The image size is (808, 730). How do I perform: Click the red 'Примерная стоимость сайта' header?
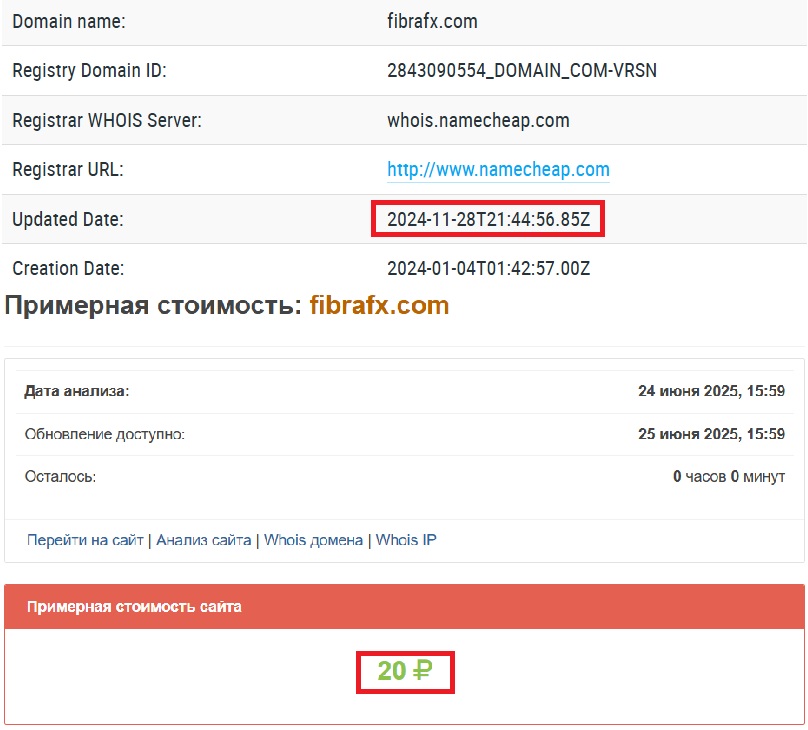pos(134,607)
